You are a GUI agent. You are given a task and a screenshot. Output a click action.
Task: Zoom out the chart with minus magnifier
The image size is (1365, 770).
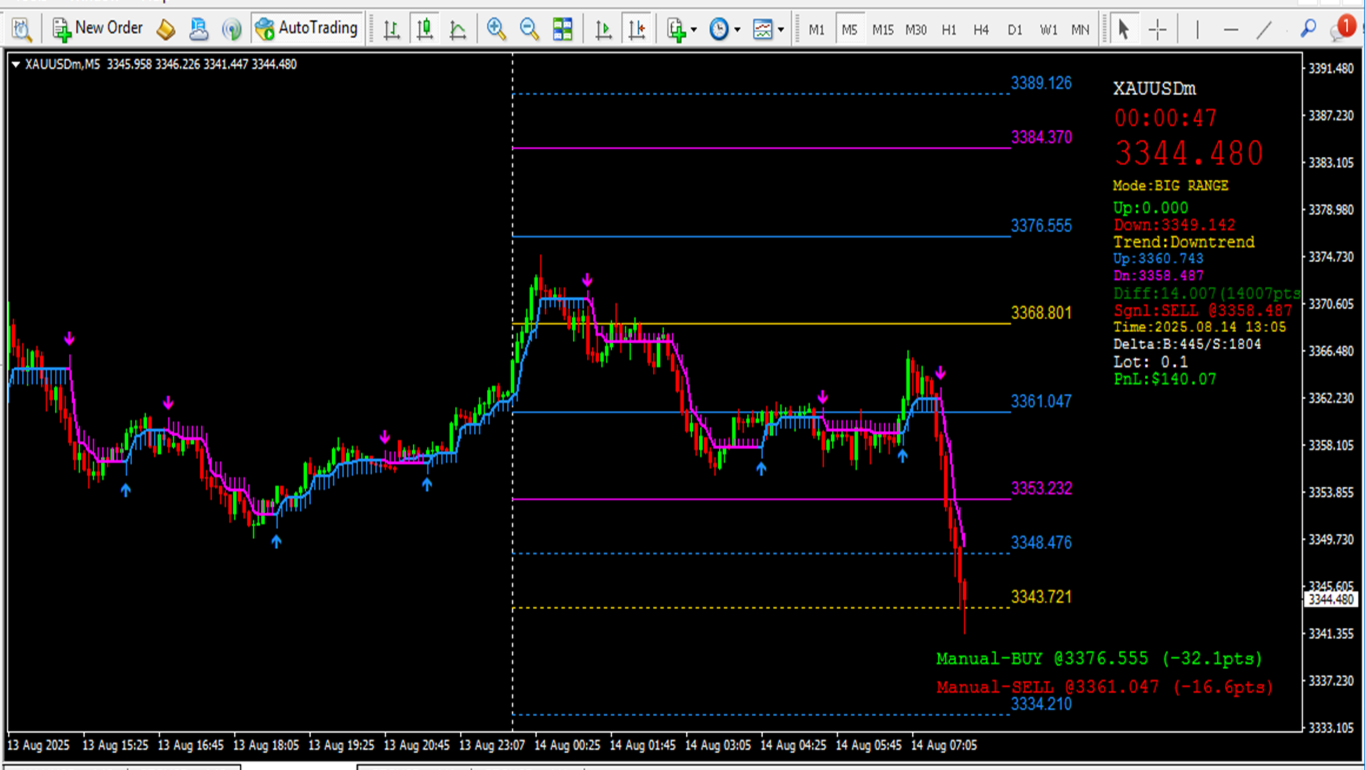(x=529, y=29)
